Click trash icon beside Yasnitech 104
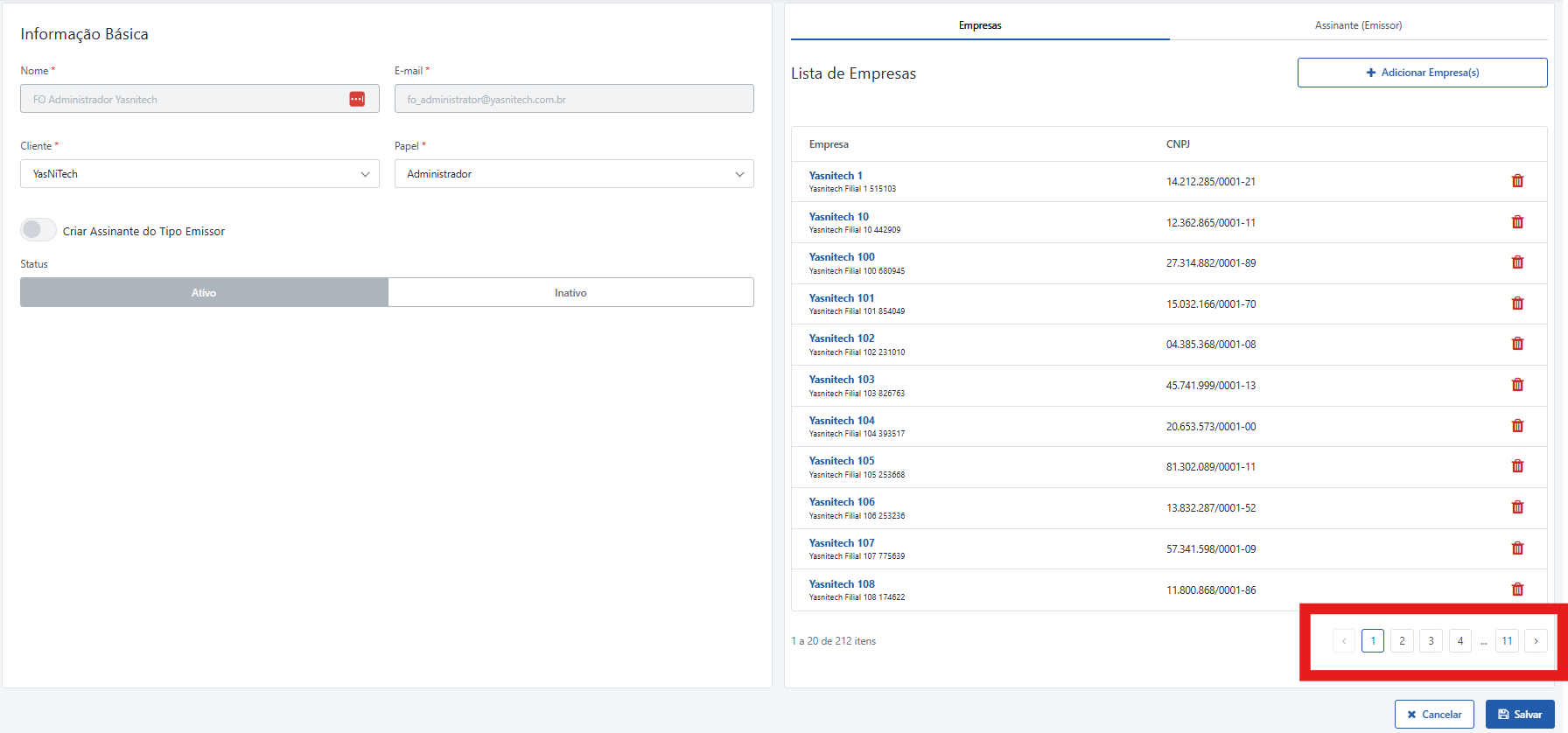 tap(1517, 426)
